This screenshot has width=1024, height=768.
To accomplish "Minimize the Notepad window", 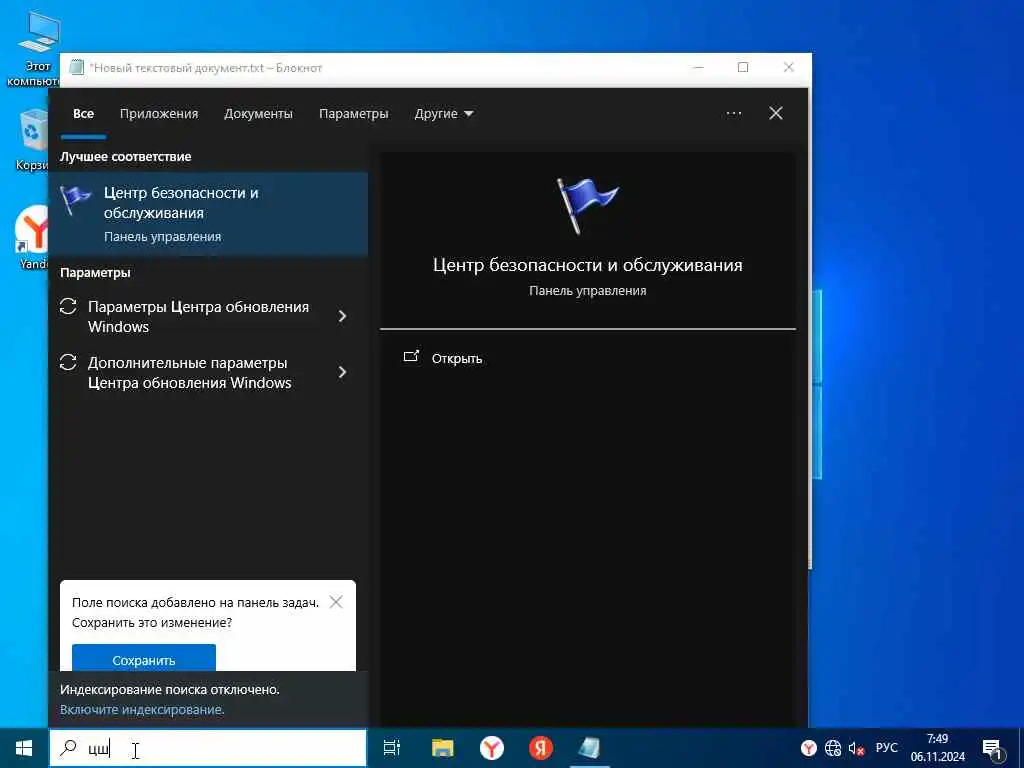I will pos(698,67).
